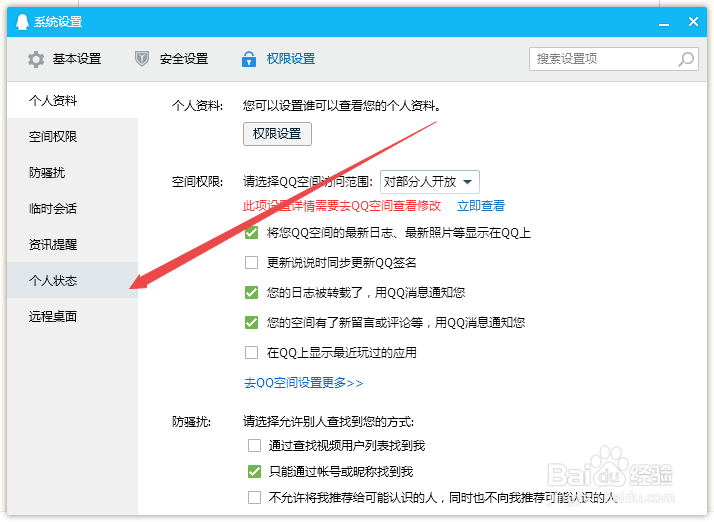Viewport: 714px width, 522px height.
Task: Select 临时会话 in the sidebar
Action: tap(72, 208)
